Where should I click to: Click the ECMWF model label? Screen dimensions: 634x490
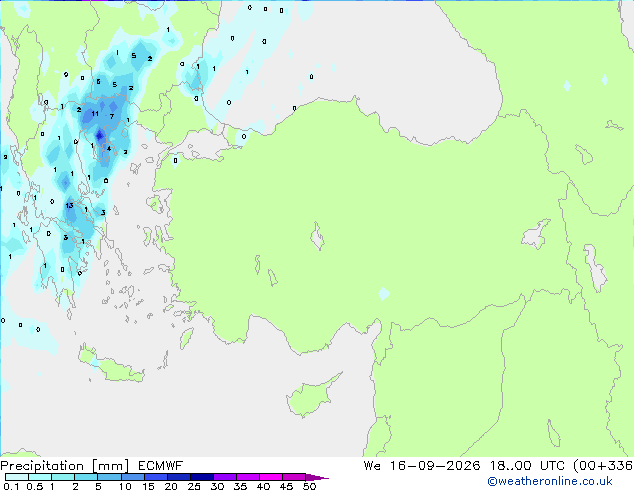161,466
